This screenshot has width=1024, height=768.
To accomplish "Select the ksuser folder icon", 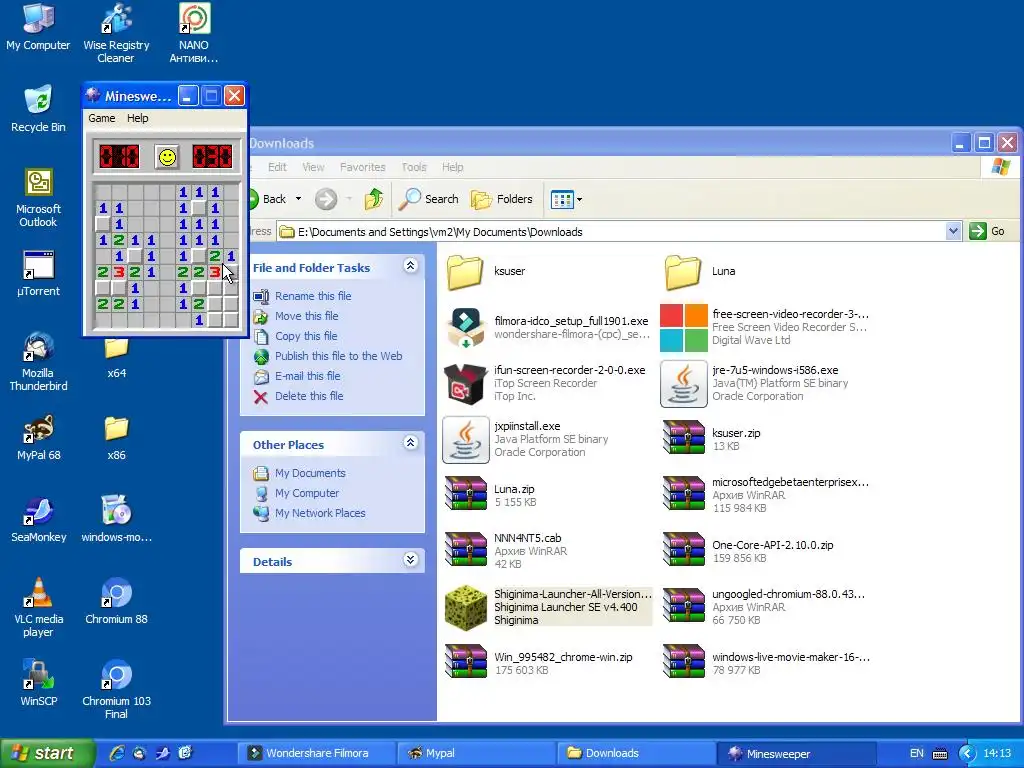I will 465,272.
